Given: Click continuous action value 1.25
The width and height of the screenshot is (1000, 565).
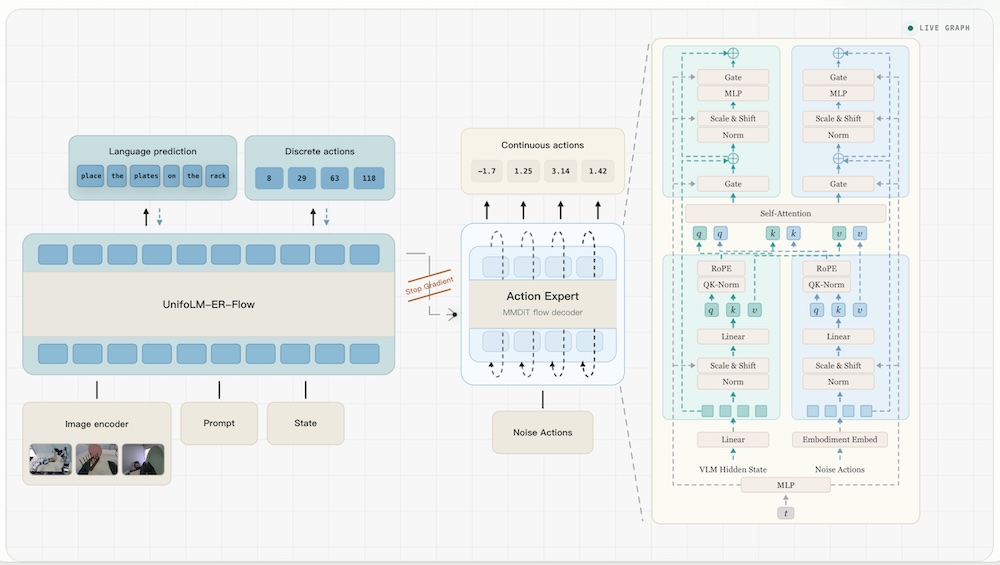Looking at the screenshot, I should (x=523, y=171).
